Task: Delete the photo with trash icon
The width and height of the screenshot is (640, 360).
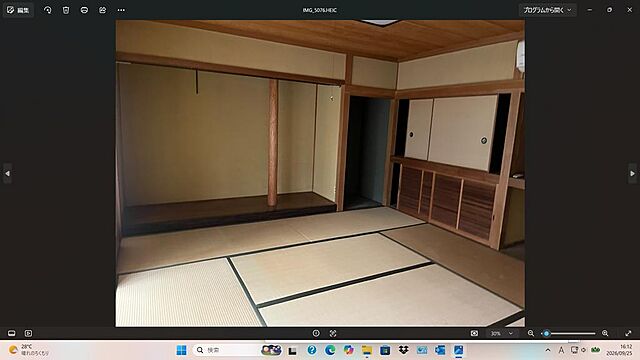Action: coord(66,10)
